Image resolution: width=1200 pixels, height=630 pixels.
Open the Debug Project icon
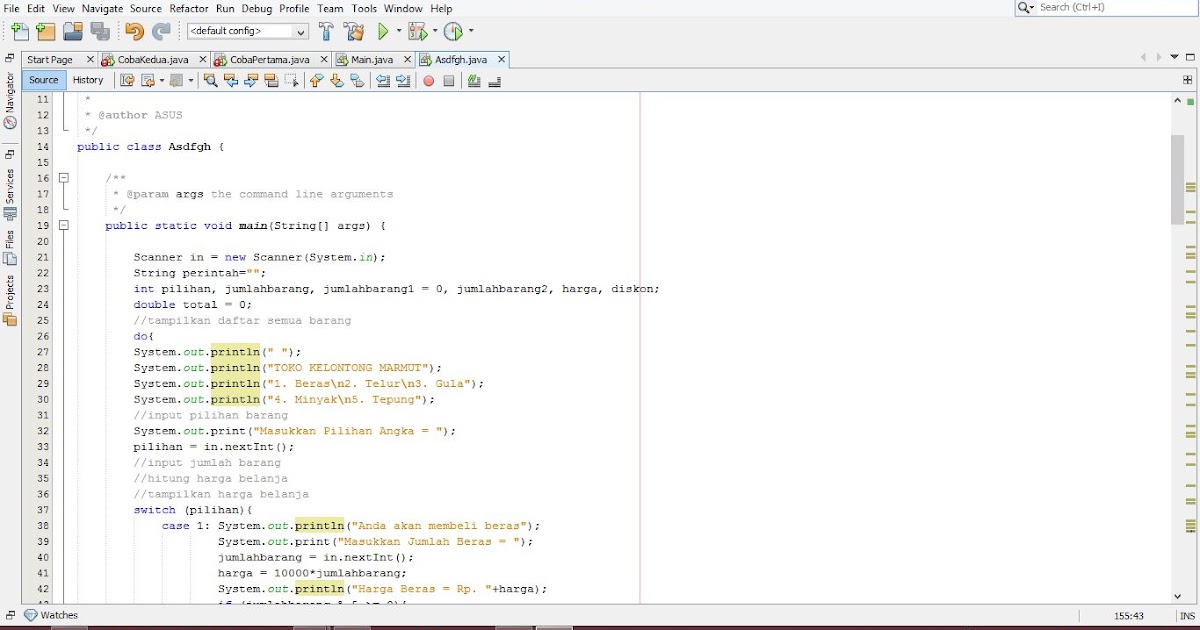pos(418,31)
